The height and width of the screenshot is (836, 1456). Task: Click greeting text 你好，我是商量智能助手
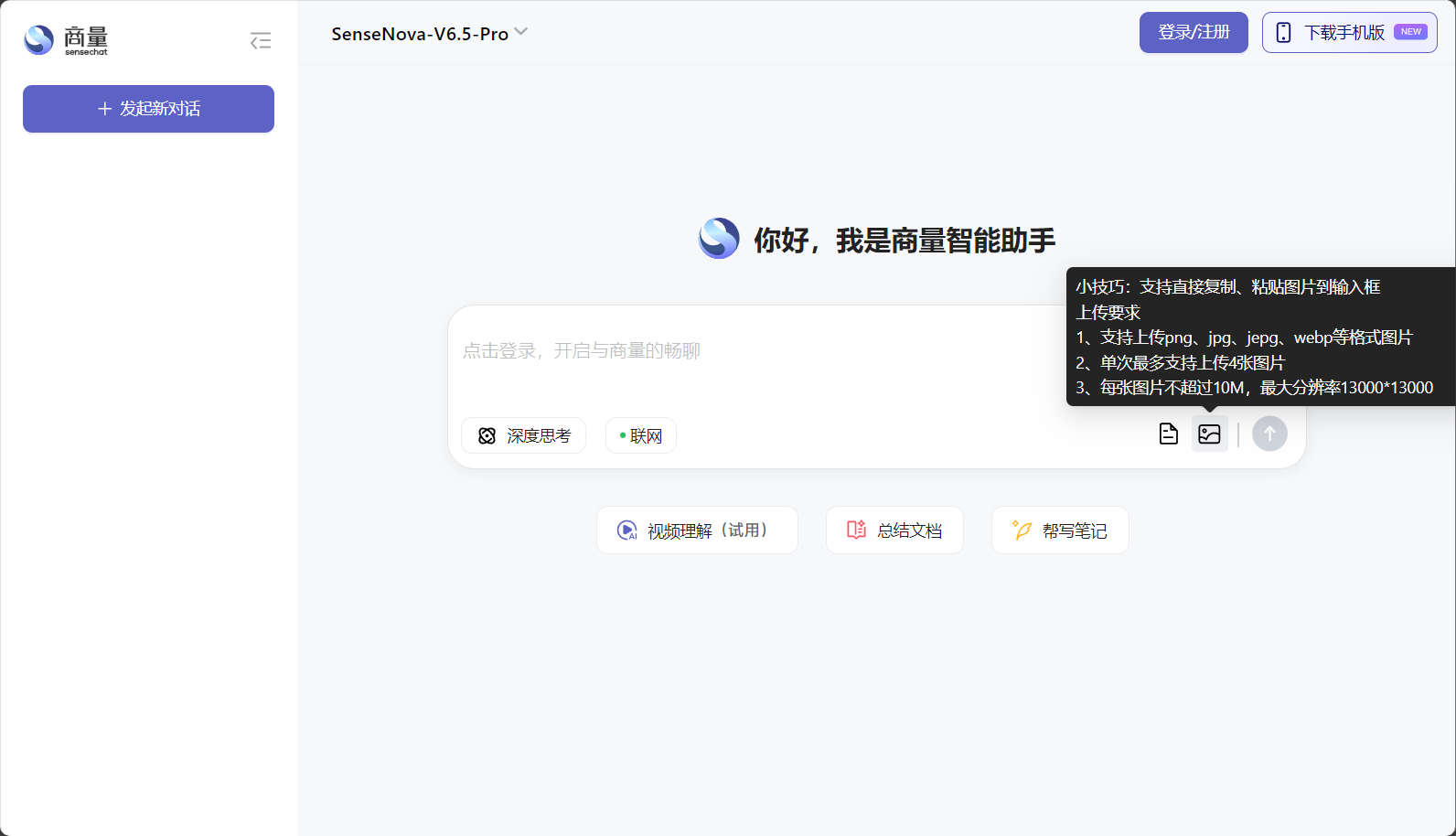904,241
